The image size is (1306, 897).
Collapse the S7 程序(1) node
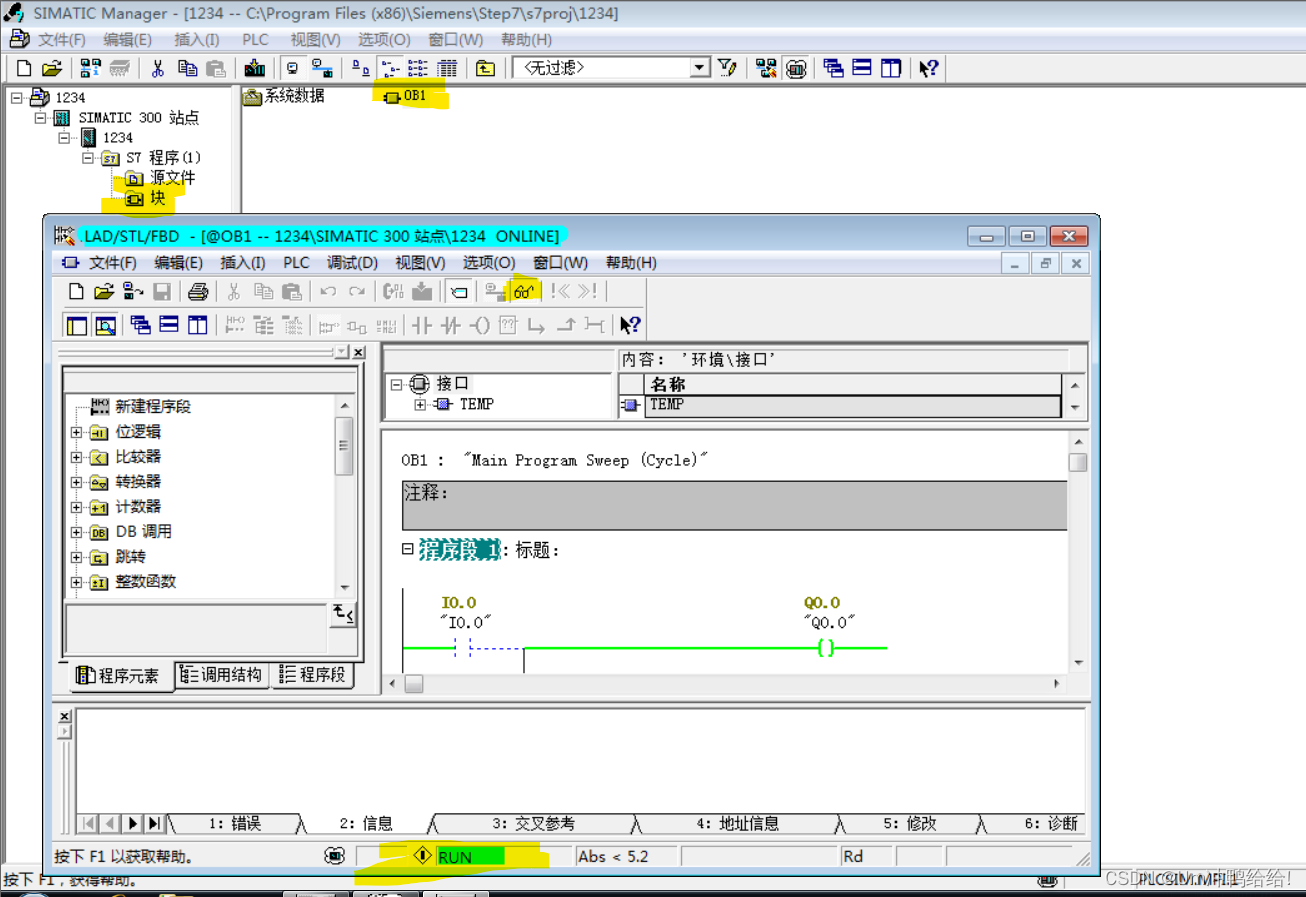tap(88, 158)
